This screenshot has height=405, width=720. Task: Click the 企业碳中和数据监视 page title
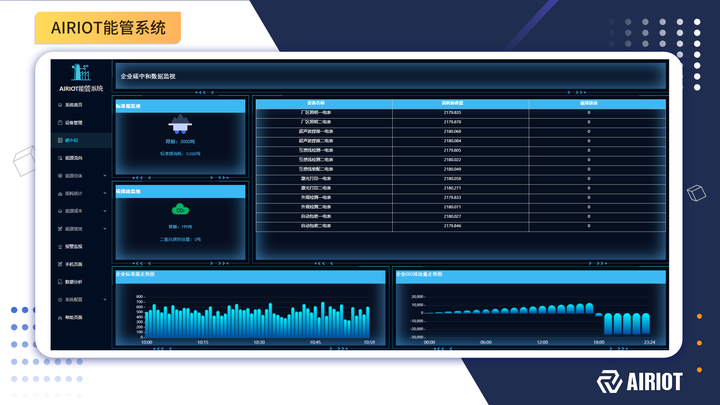point(148,76)
